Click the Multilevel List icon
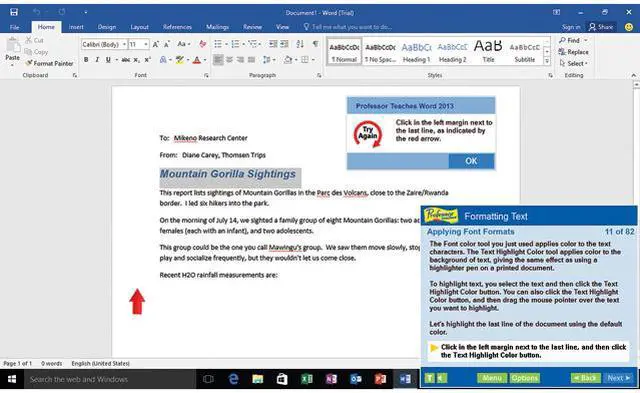 [252, 44]
